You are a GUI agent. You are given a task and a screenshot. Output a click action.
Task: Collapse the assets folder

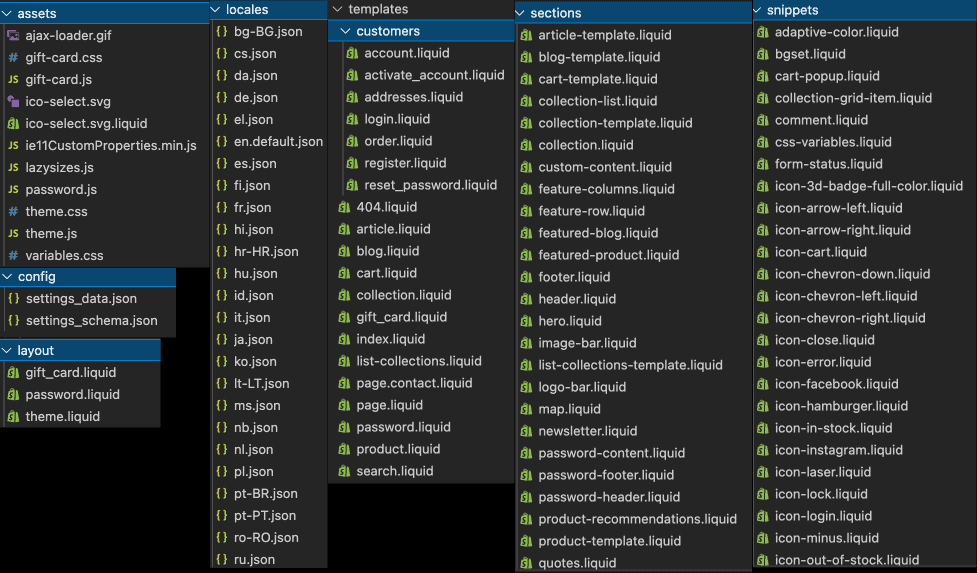coord(8,14)
